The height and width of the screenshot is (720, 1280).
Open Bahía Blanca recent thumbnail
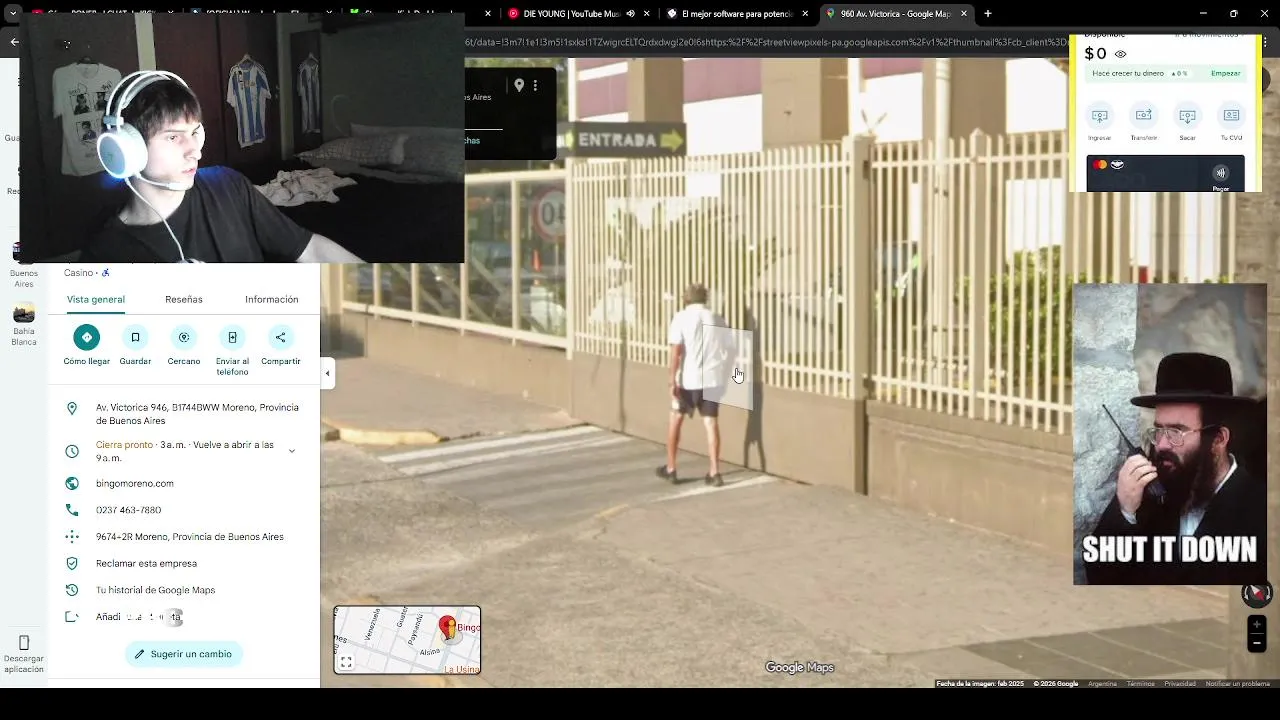click(x=24, y=314)
